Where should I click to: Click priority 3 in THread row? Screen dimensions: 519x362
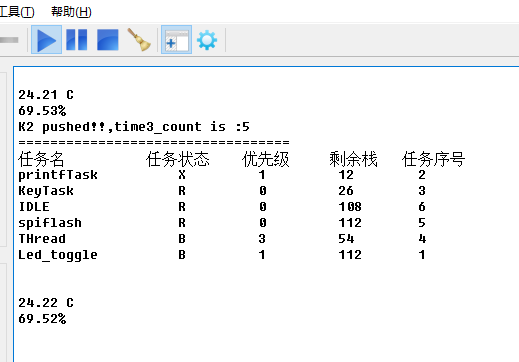point(262,239)
